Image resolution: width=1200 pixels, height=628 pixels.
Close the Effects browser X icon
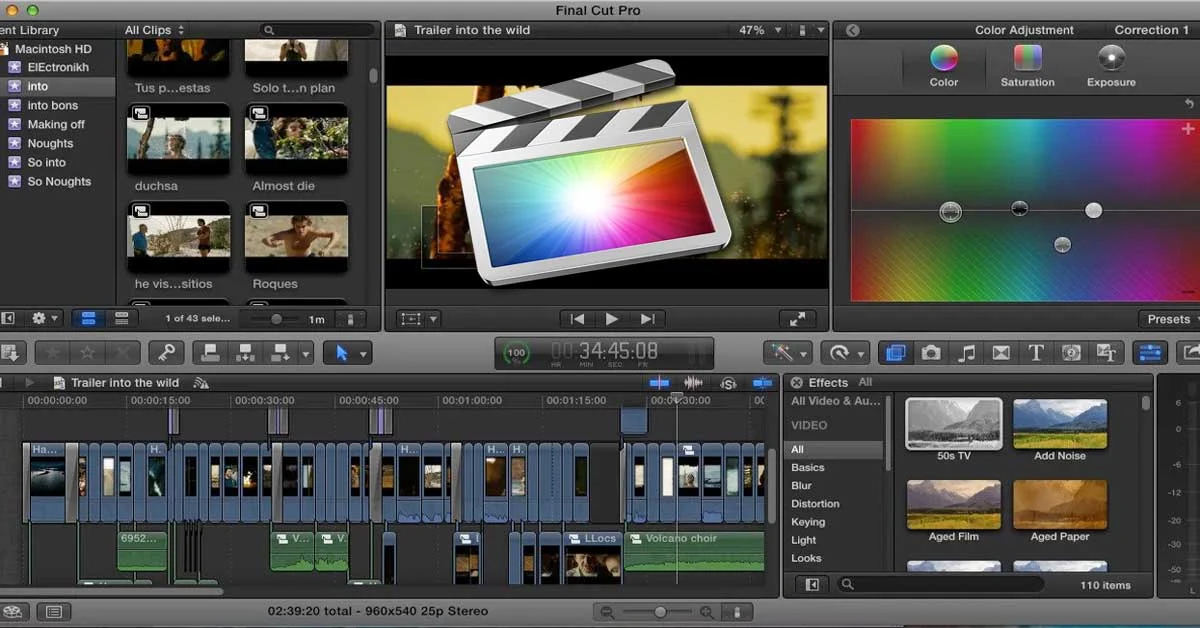(796, 382)
